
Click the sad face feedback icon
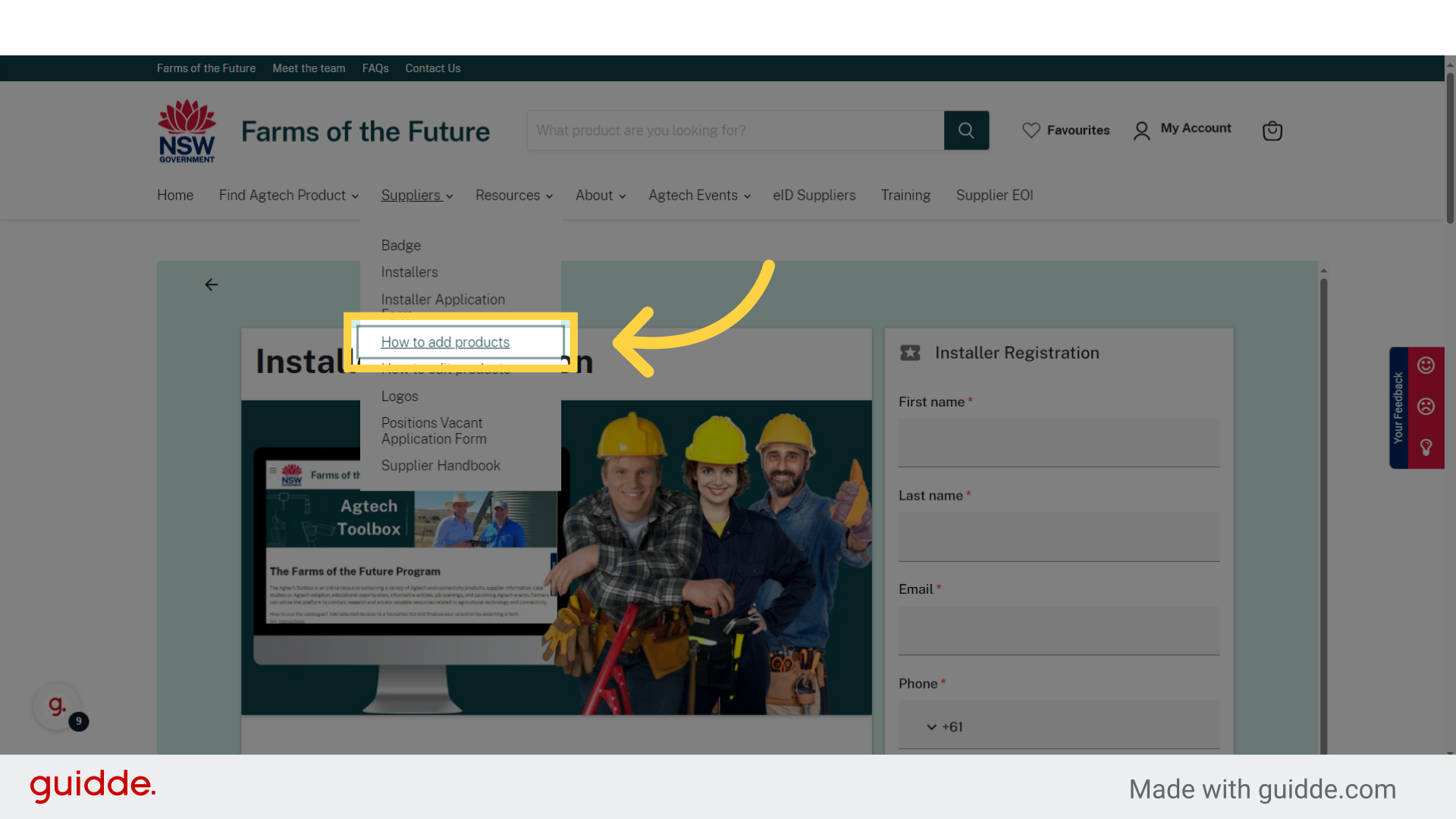pos(1426,406)
